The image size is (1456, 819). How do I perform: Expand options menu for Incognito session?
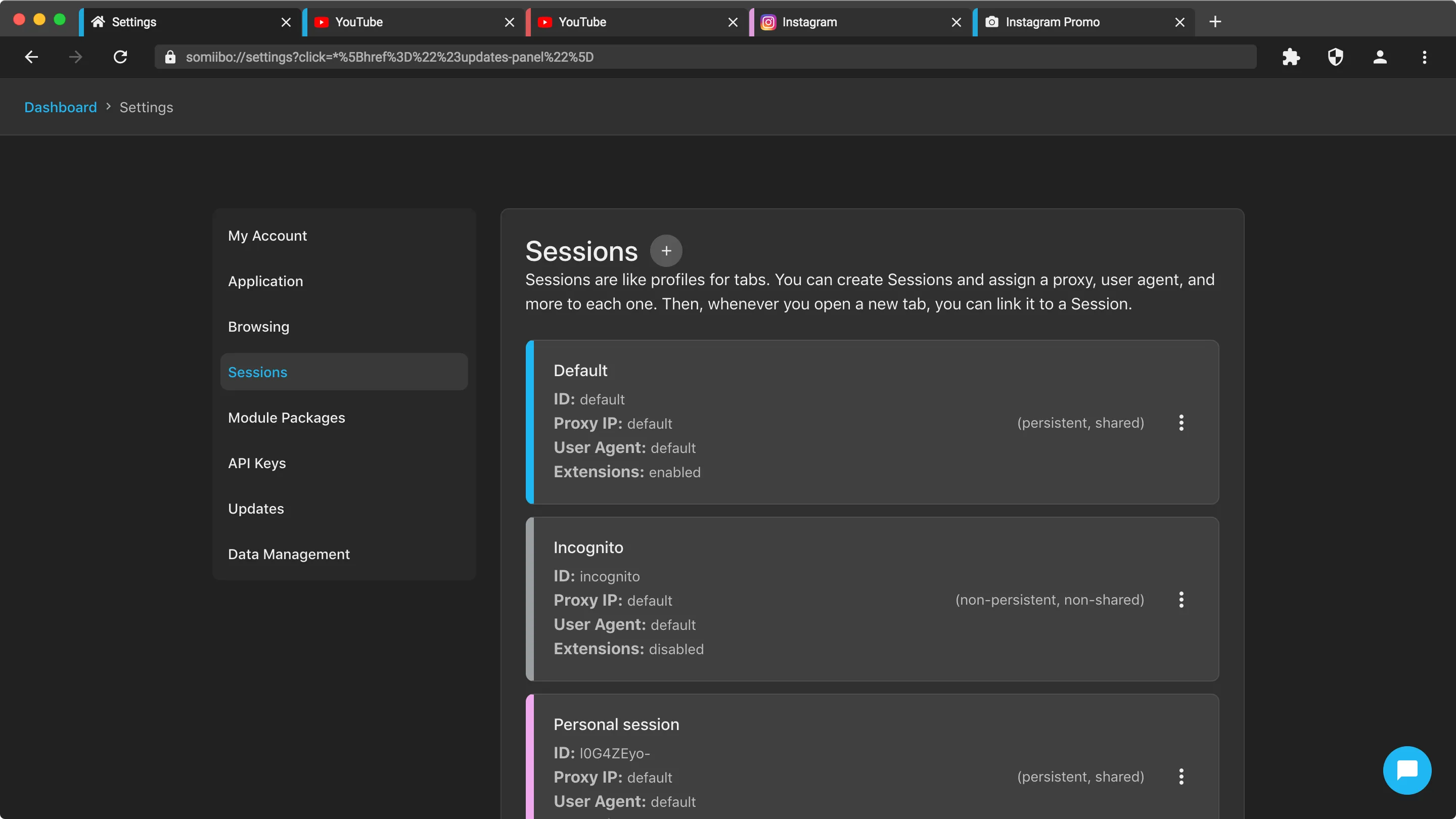tap(1181, 600)
